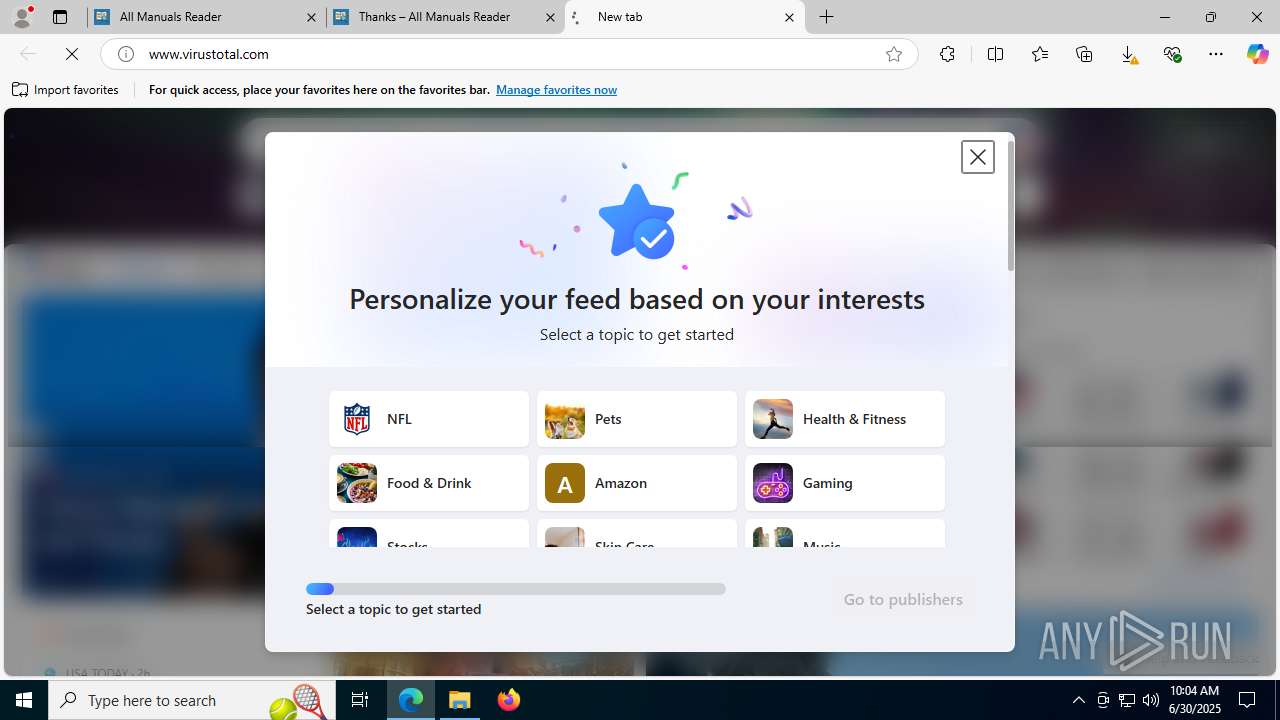This screenshot has height=720, width=1280.
Task: Open the profile avatar menu
Action: pos(22,17)
